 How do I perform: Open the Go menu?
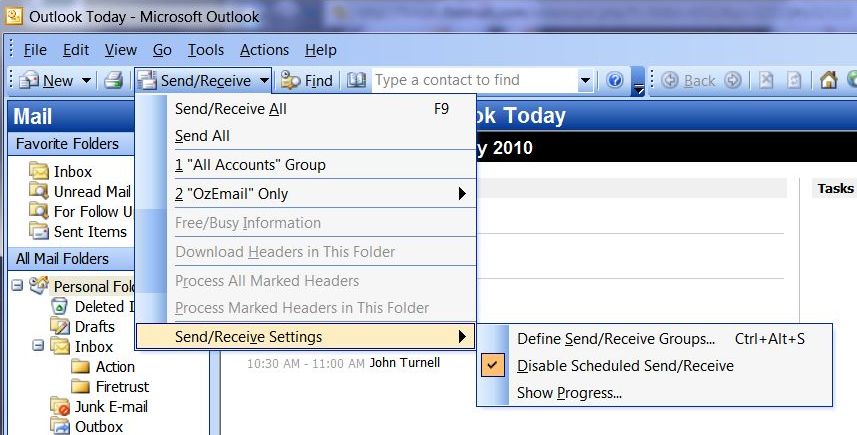[x=162, y=50]
